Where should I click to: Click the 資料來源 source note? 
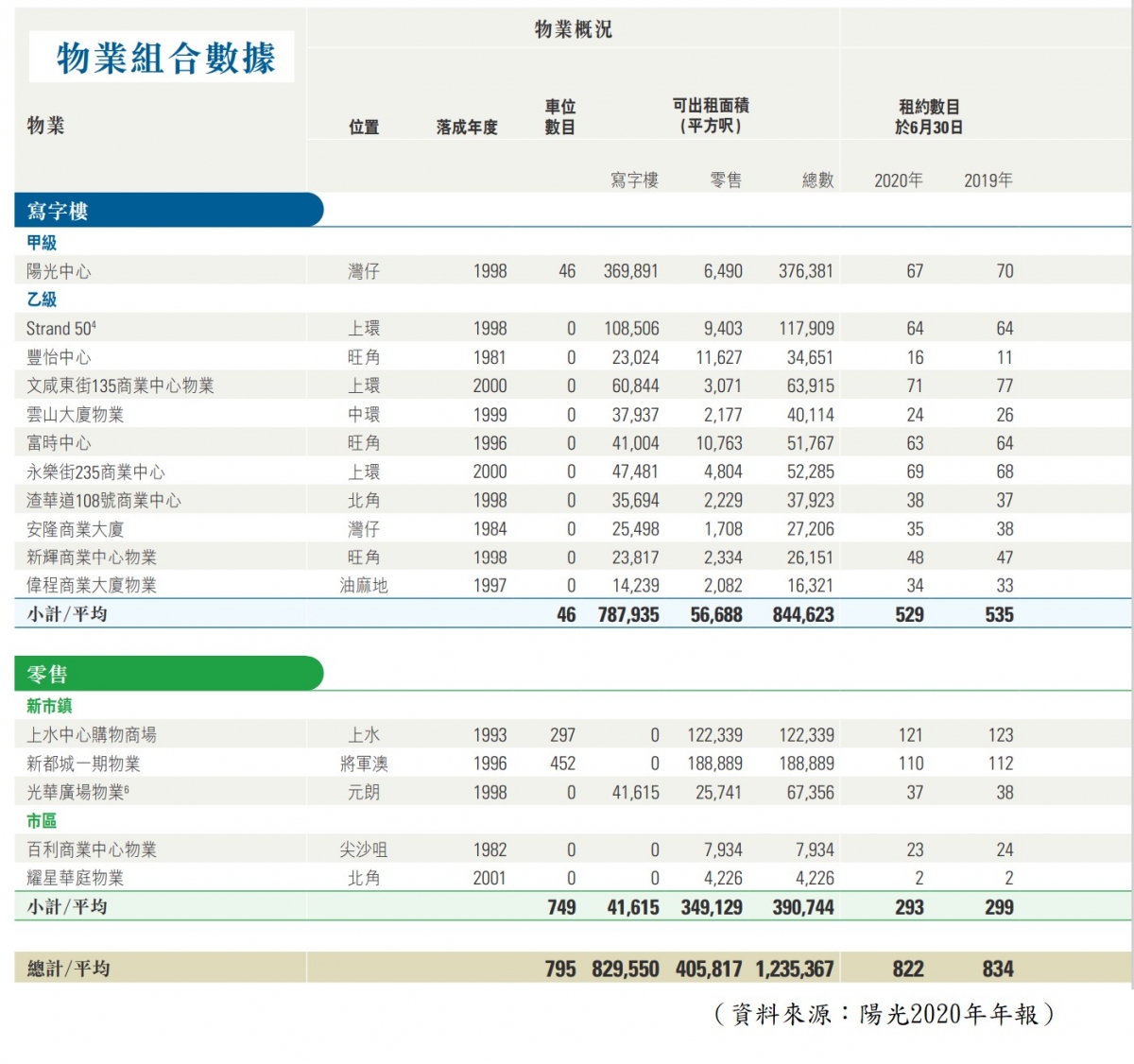pos(883,1014)
